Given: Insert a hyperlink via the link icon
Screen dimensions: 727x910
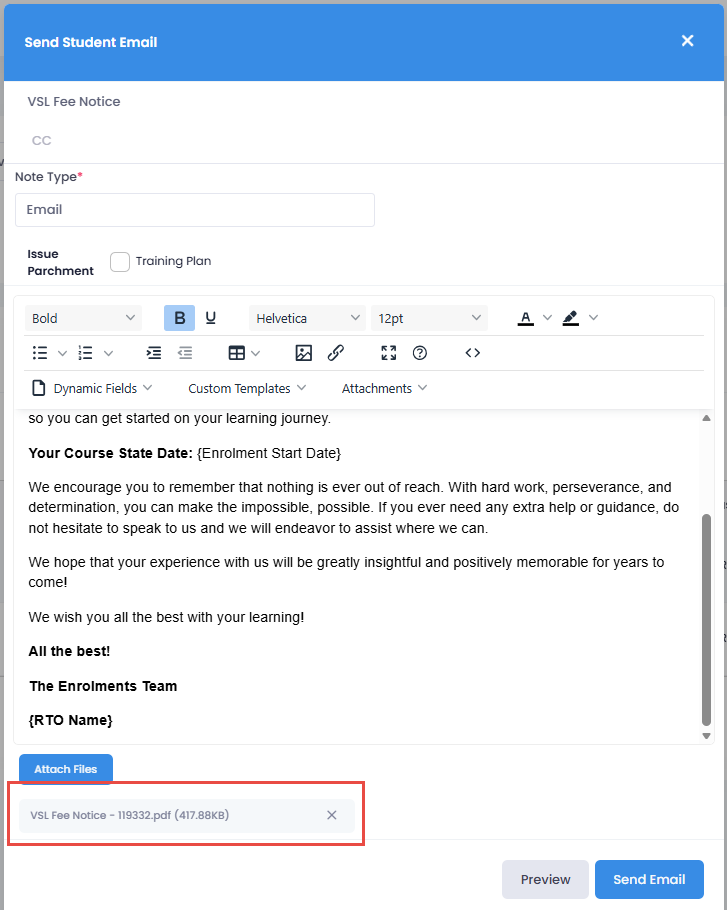Looking at the screenshot, I should (x=336, y=353).
